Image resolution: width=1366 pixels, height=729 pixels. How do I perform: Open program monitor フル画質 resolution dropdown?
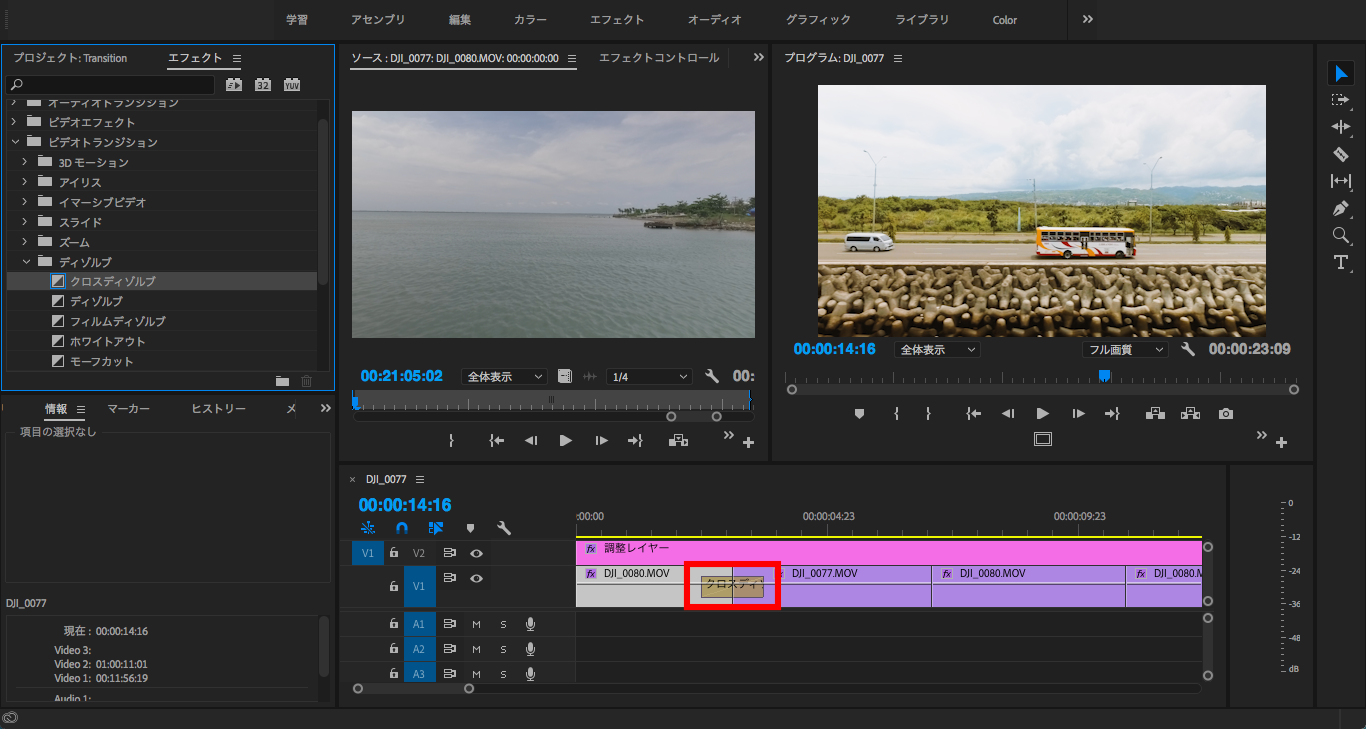[x=1125, y=350]
